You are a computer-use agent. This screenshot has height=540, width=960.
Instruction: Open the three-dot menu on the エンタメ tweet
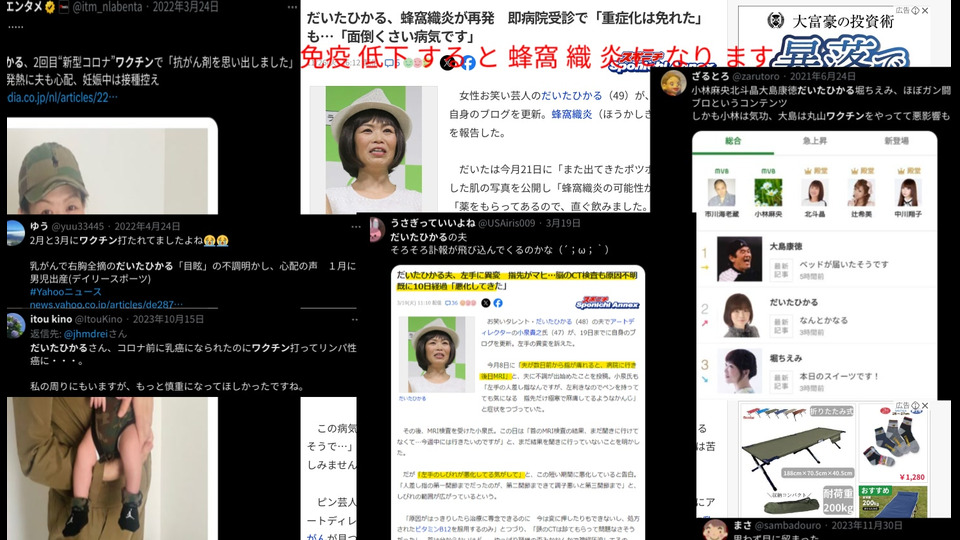click(292, 7)
